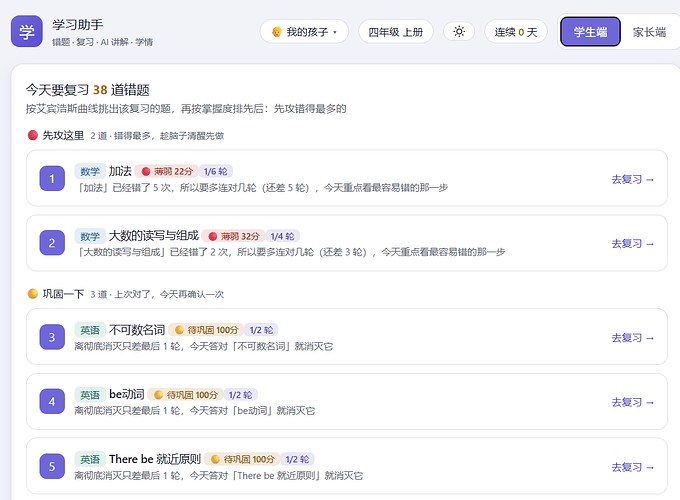Viewport: 680px width, 500px height.
Task: Click 去复习 for be动词
Action: point(632,402)
